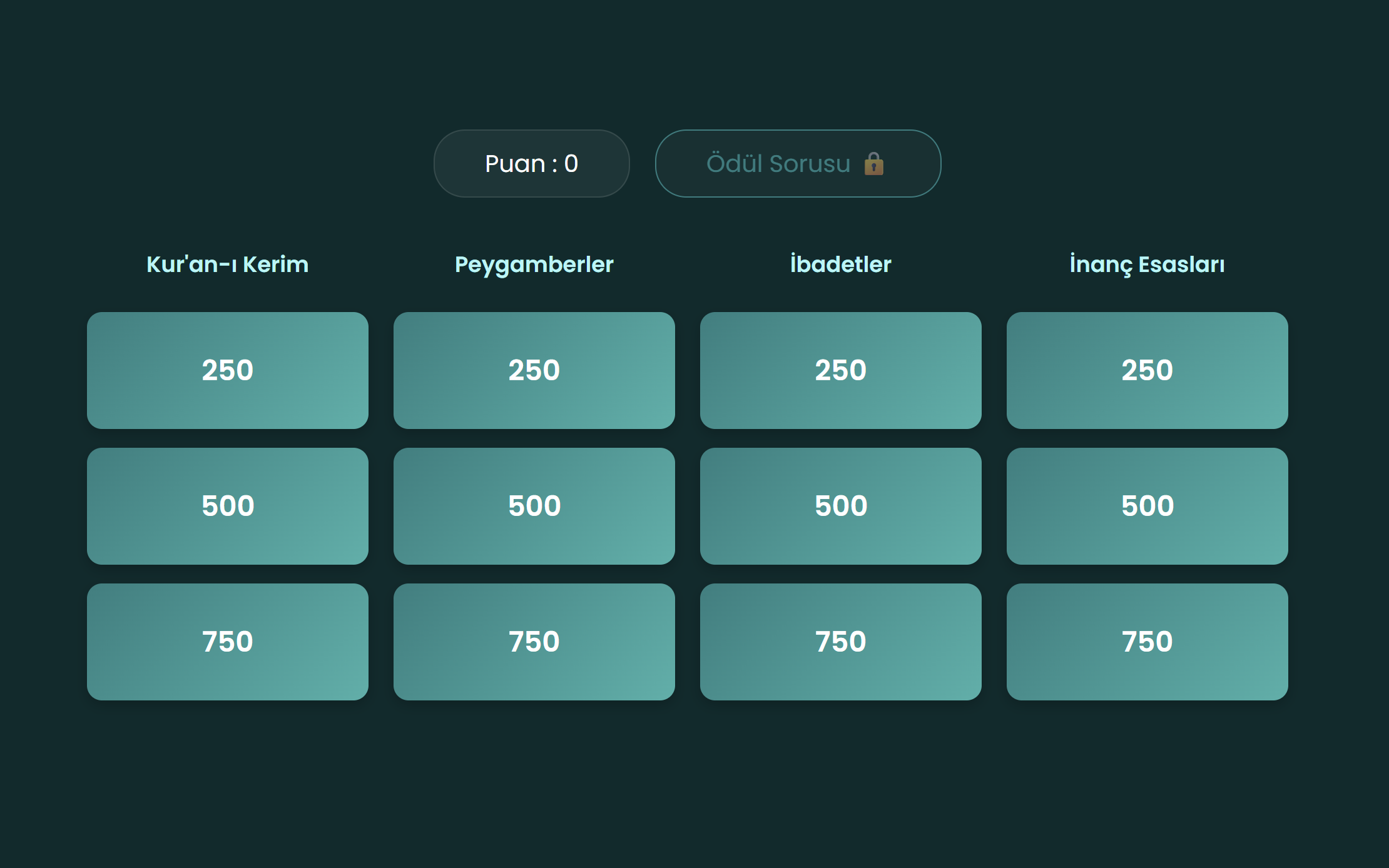The width and height of the screenshot is (1389, 868).
Task: Select the 250 card under Kur'an-ı Kerim
Action: [228, 370]
